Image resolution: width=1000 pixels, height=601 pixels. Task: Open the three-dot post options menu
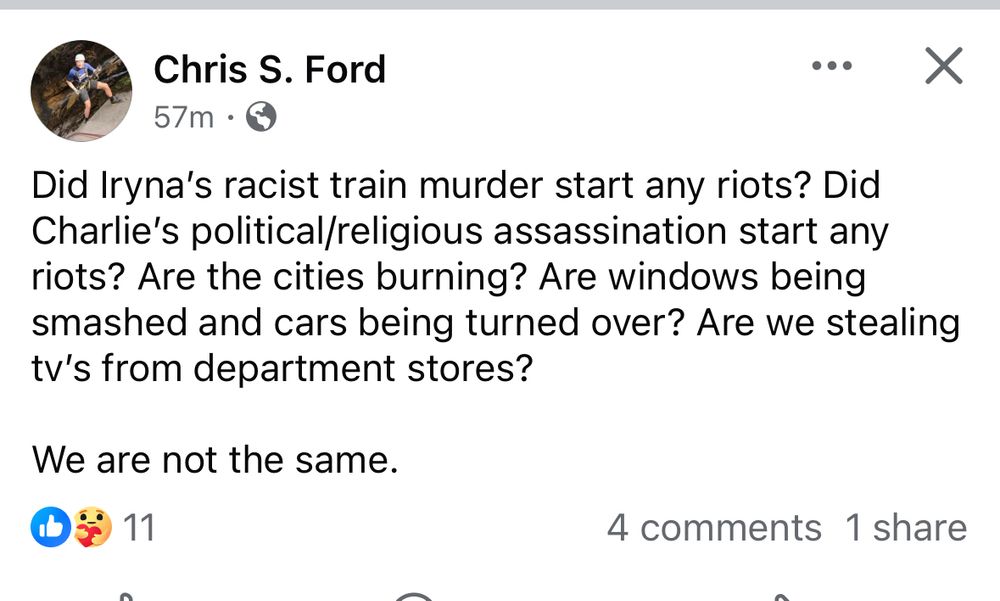(831, 67)
